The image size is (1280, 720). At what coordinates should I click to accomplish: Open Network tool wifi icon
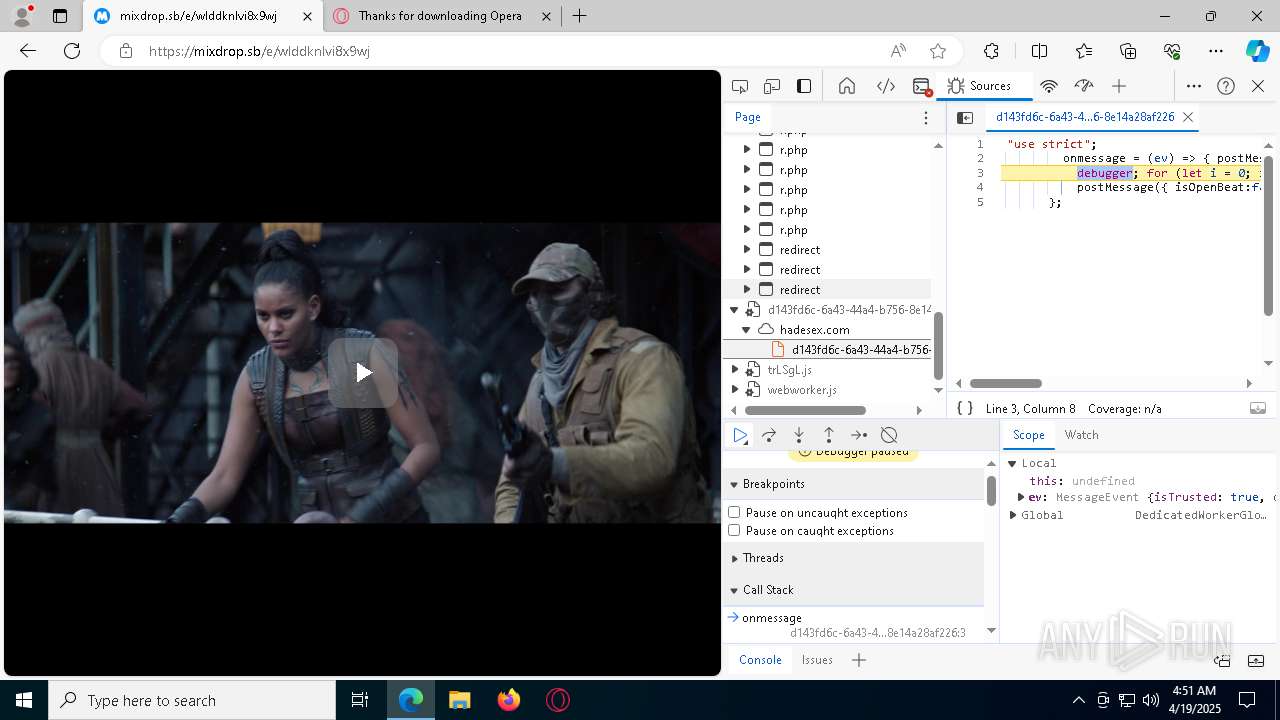1049,86
